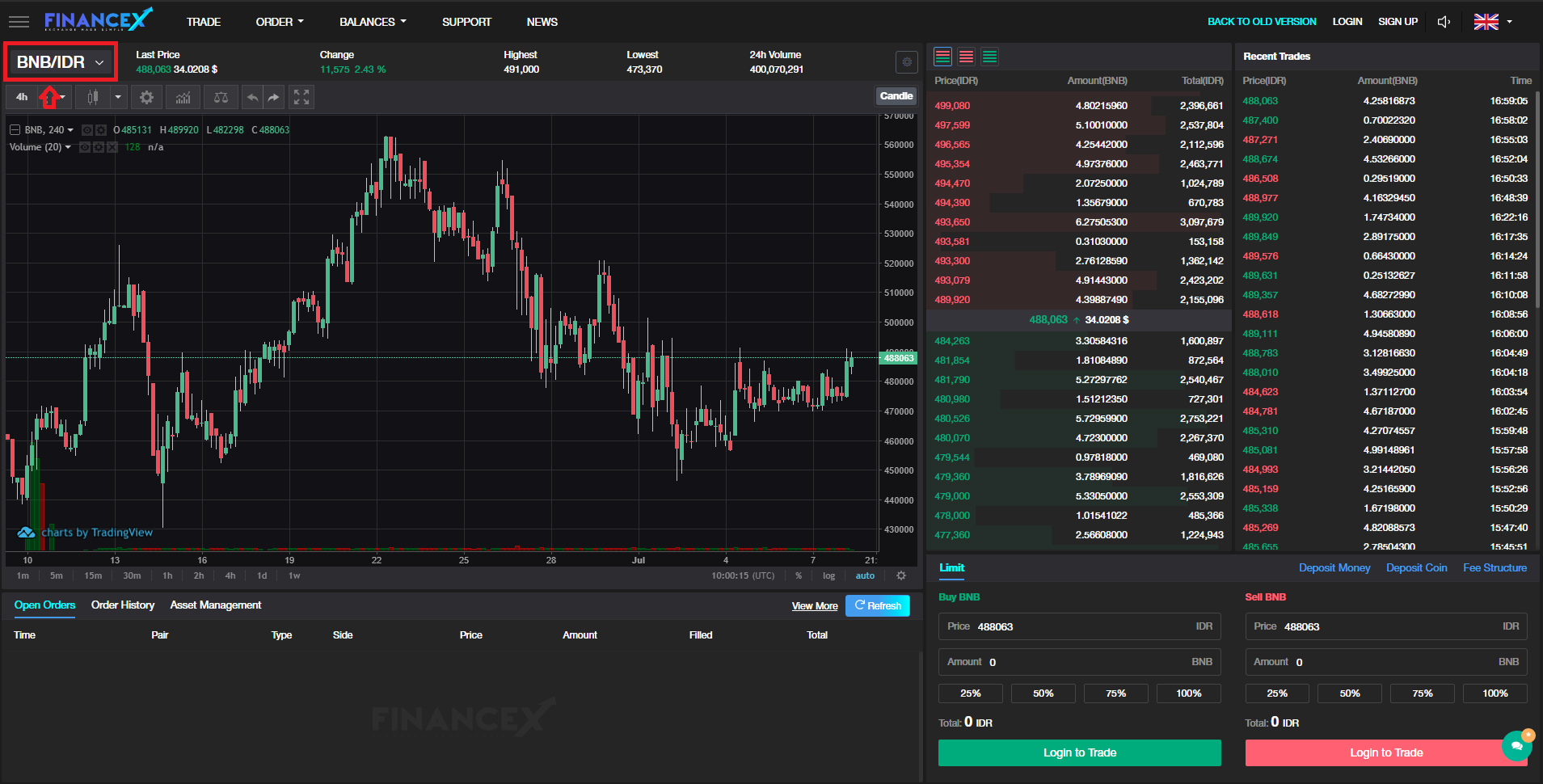Click the UK flag language icon
Image resolution: width=1543 pixels, height=784 pixels.
coord(1486,22)
